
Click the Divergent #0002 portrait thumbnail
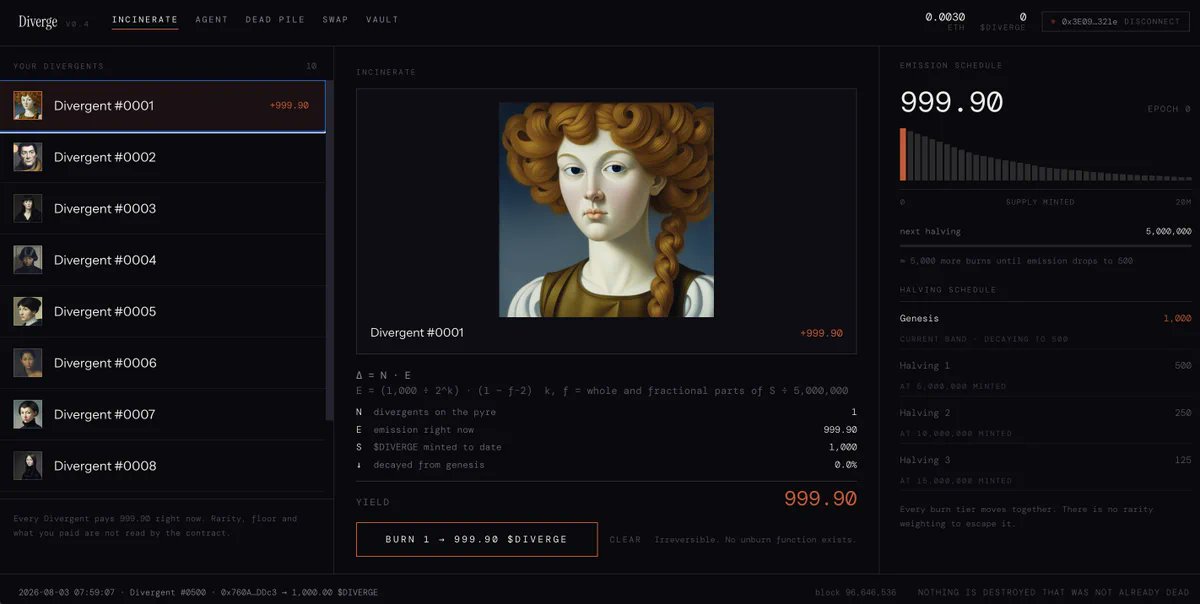coord(28,157)
